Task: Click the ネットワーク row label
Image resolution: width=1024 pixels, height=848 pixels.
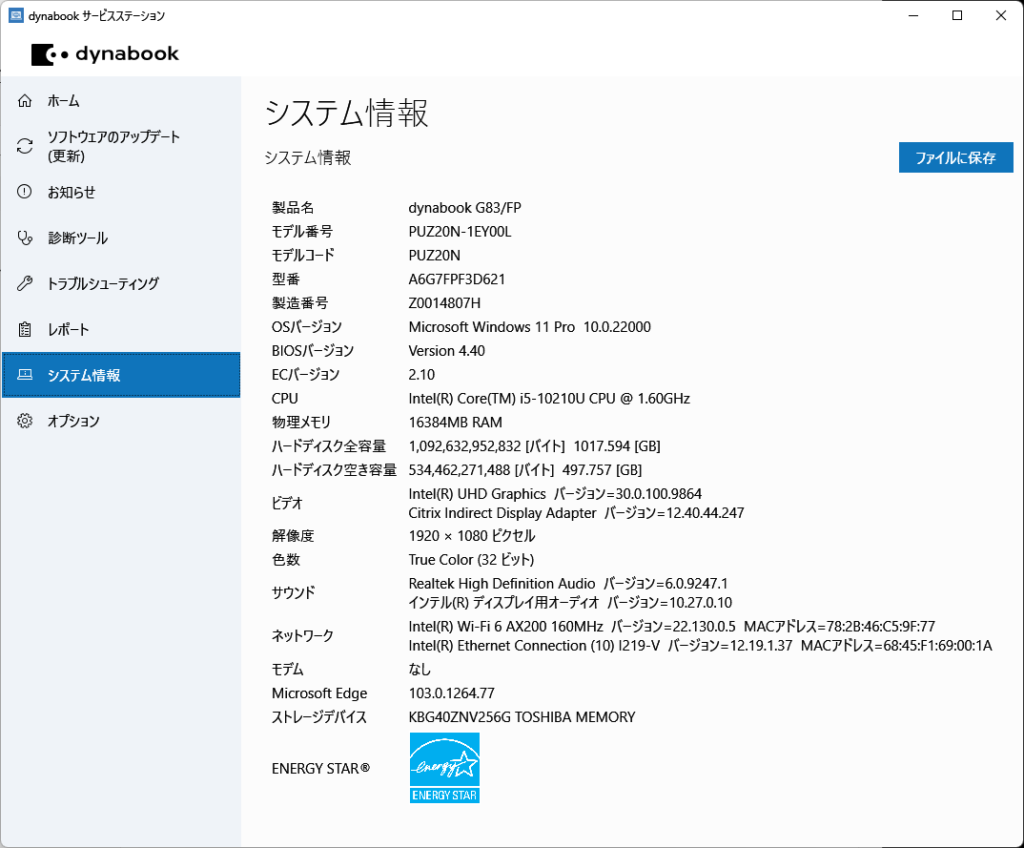Action: (302, 636)
